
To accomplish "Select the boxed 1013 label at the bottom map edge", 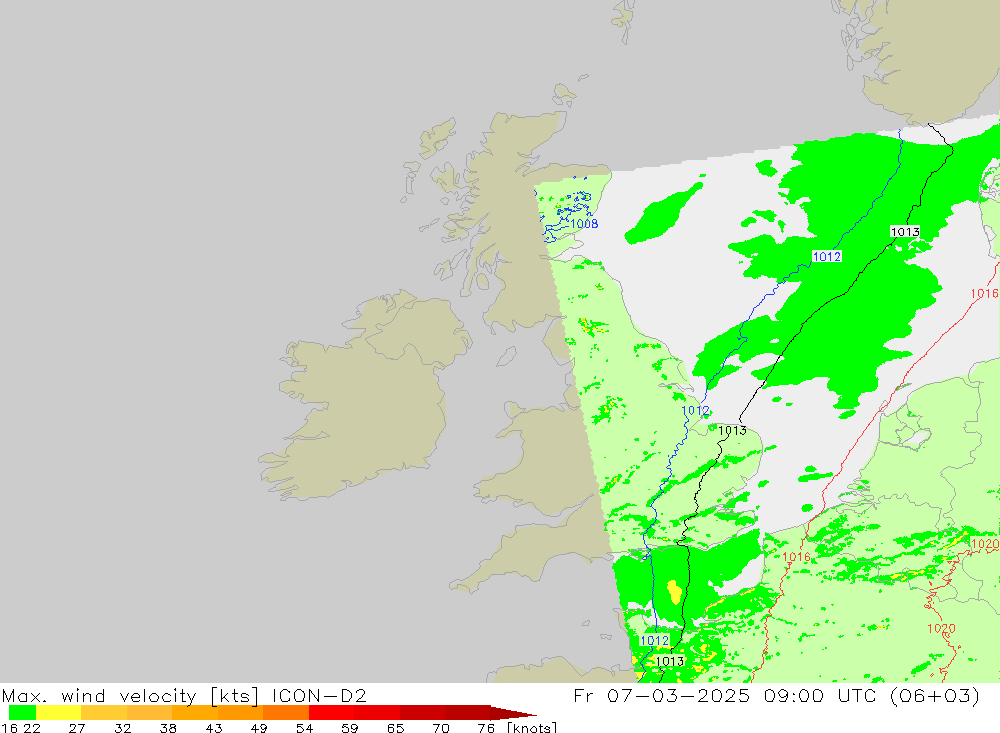I will [x=670, y=661].
